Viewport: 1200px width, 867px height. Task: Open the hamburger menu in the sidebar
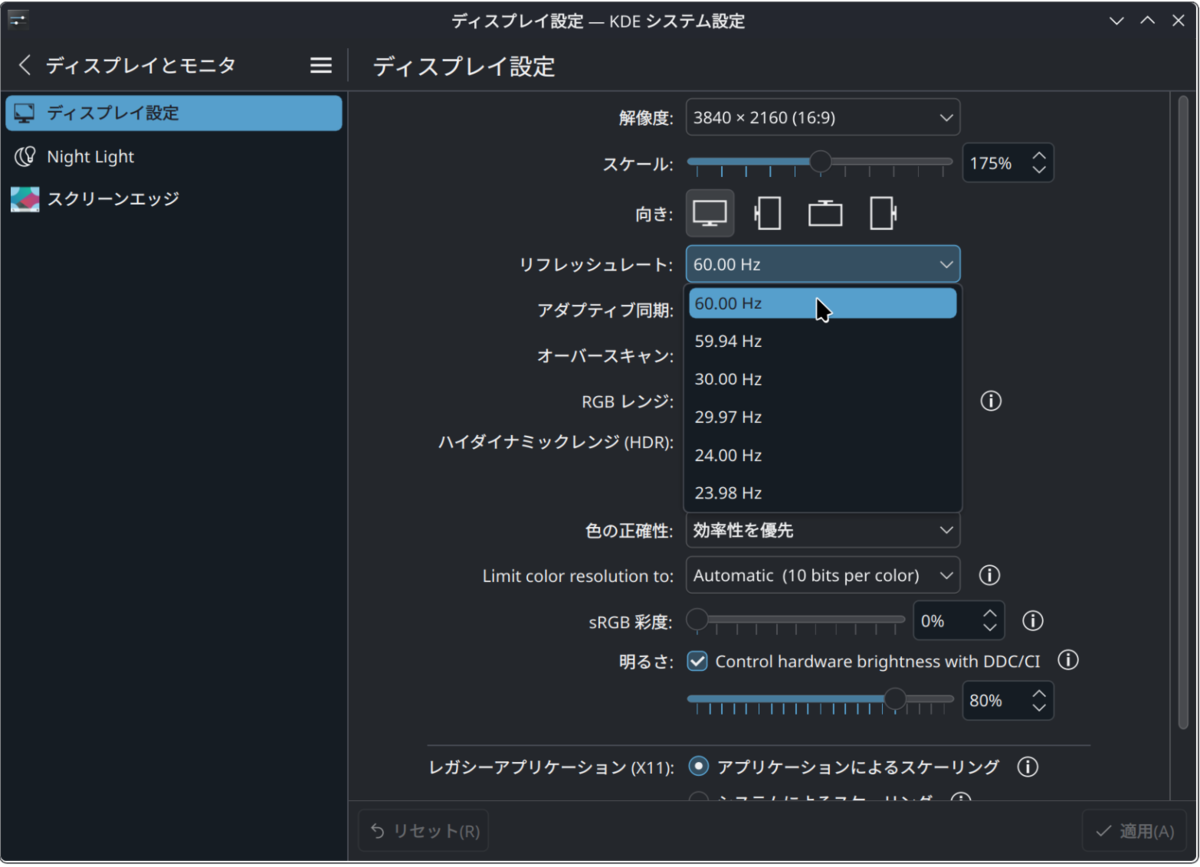pos(320,65)
